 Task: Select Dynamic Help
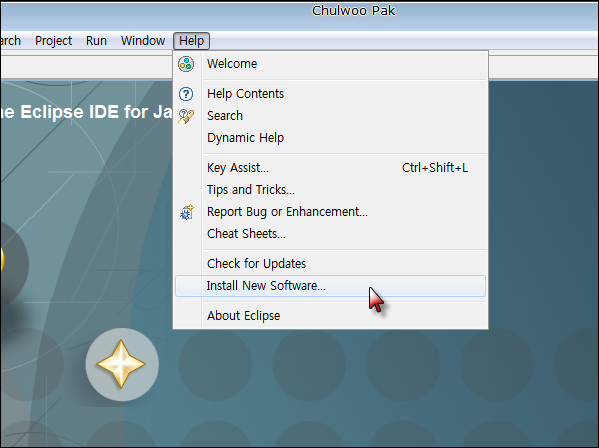[330, 137]
